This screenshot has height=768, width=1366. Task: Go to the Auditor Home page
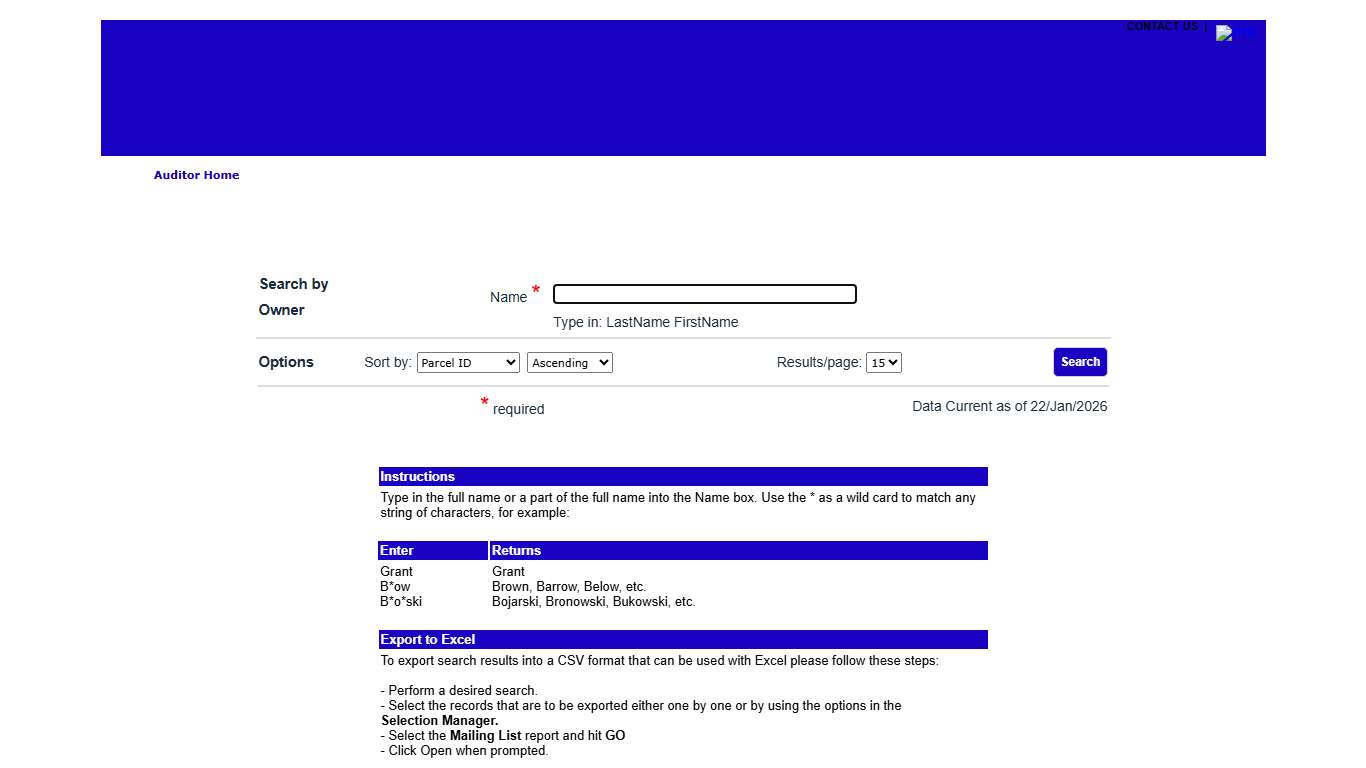pos(196,175)
